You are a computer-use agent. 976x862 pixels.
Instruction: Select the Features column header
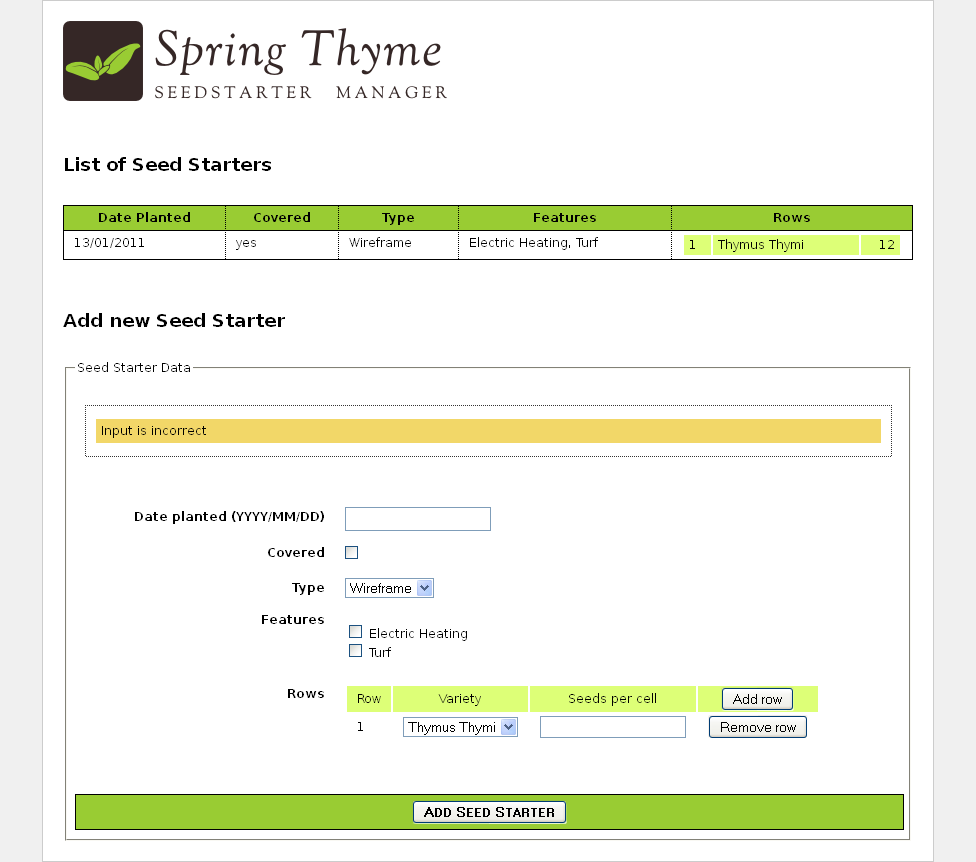[564, 217]
